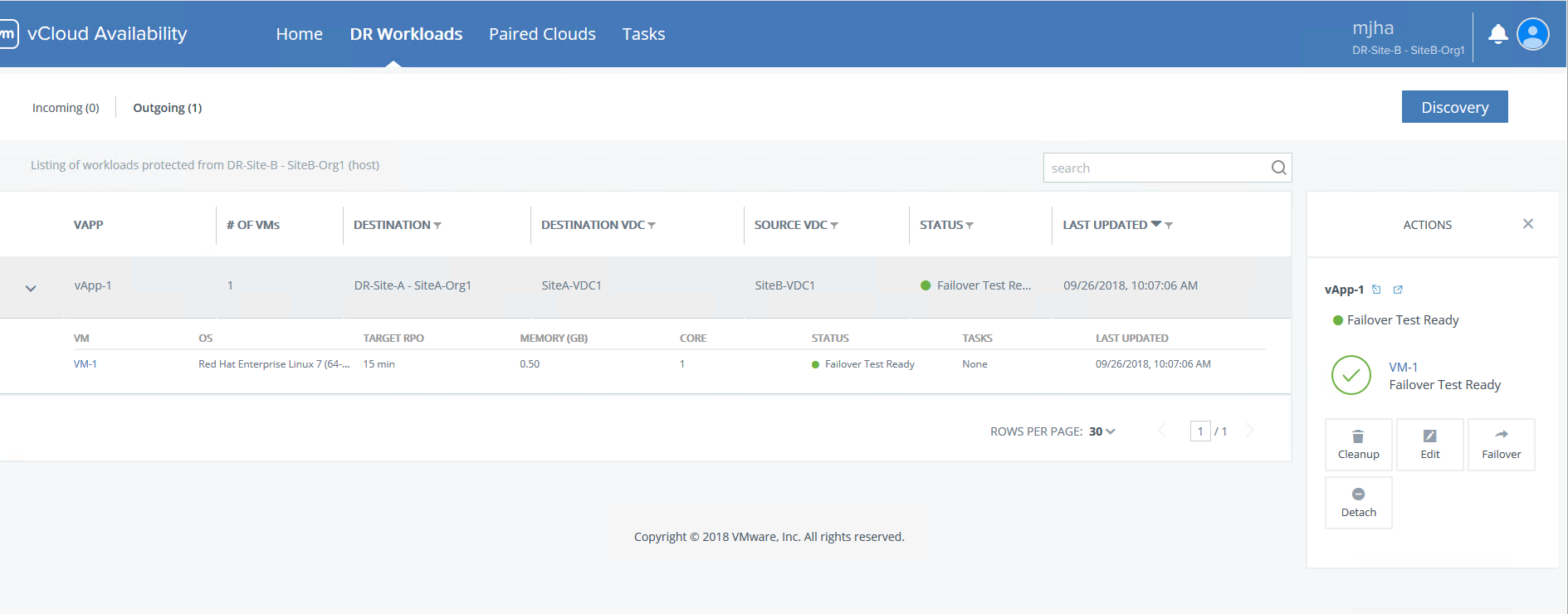Open the Destination column filter
1568x614 pixels.
click(437, 226)
